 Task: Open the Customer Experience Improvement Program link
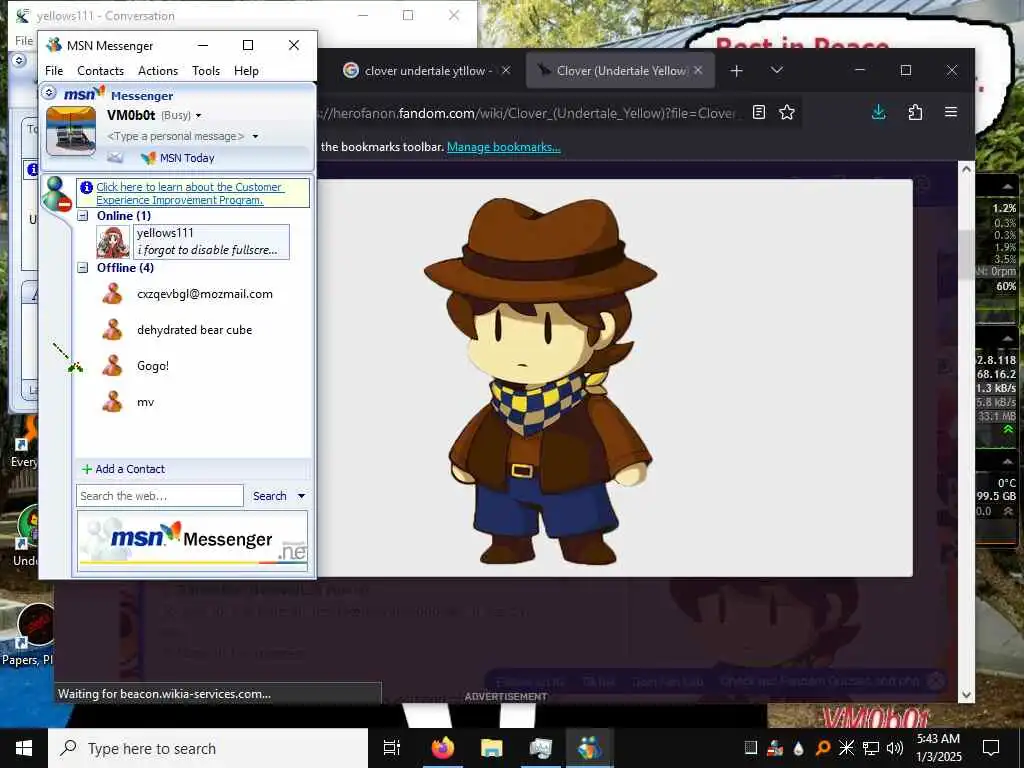pyautogui.click(x=189, y=193)
